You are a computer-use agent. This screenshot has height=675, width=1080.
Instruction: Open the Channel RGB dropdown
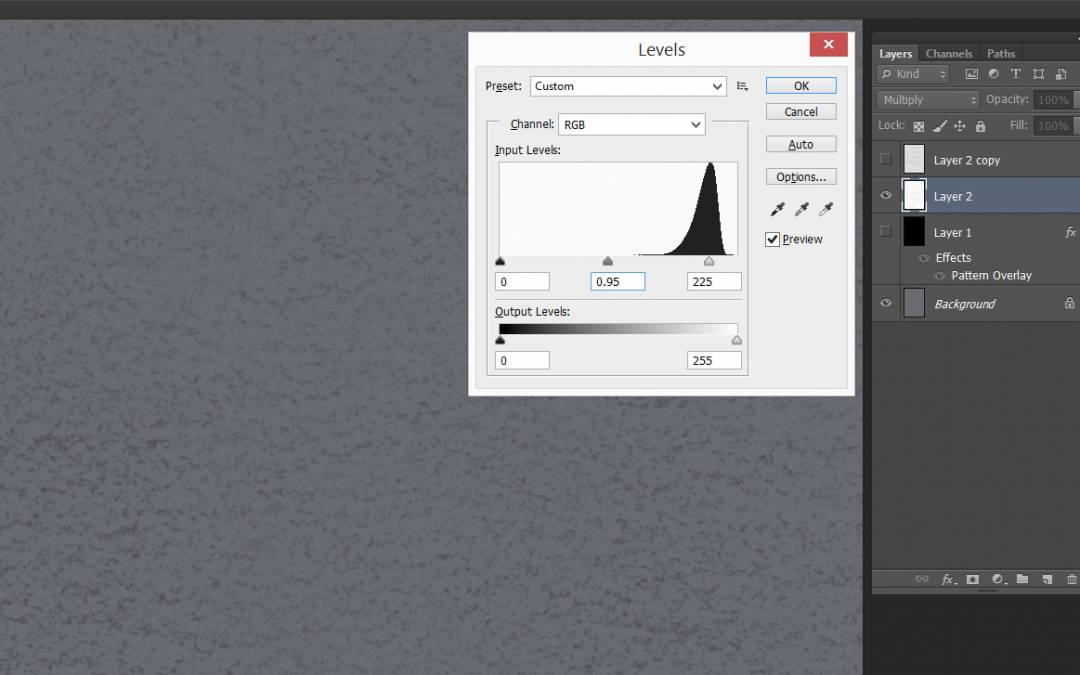(632, 125)
